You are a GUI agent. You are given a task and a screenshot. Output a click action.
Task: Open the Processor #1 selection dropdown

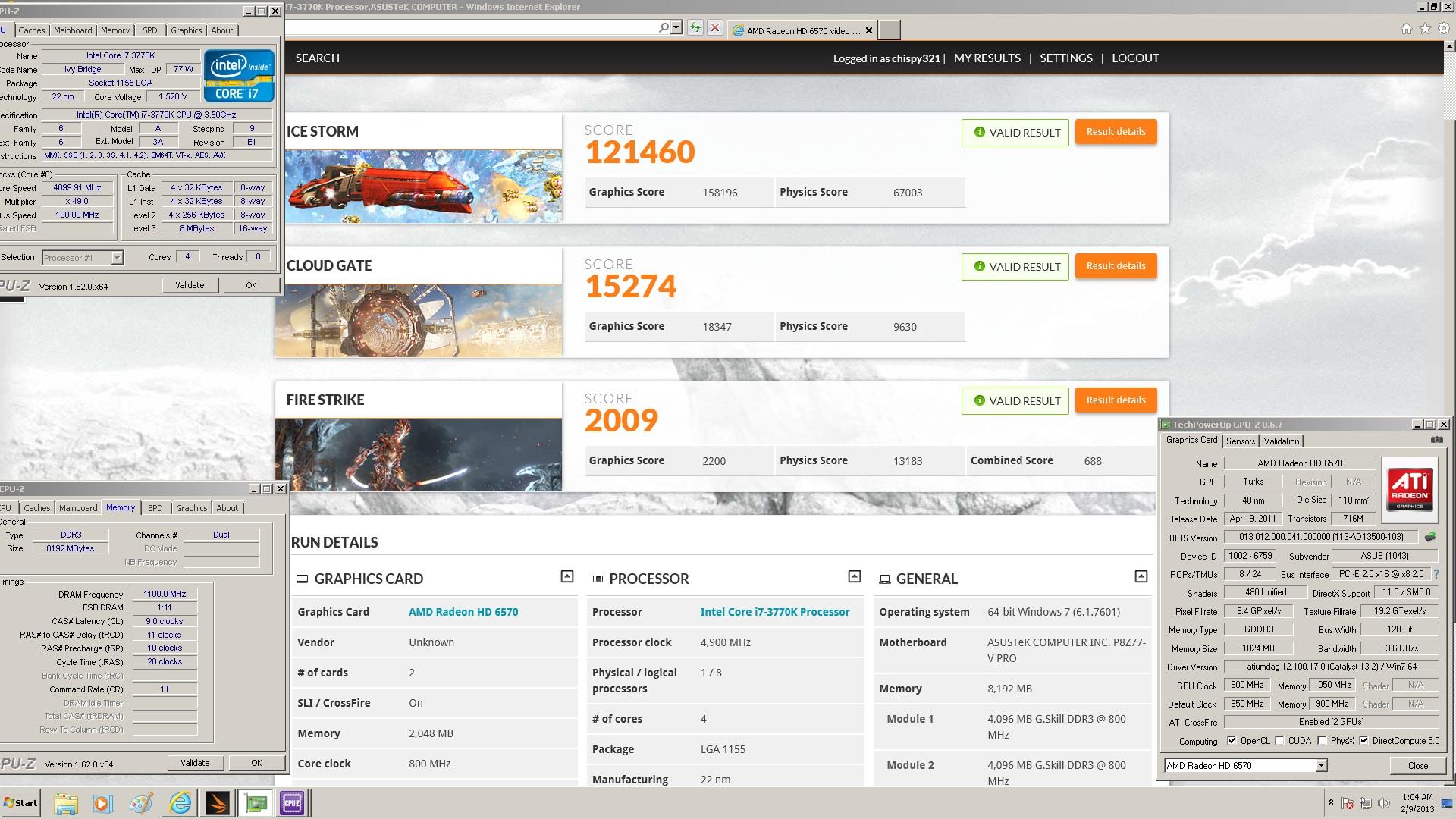[117, 258]
